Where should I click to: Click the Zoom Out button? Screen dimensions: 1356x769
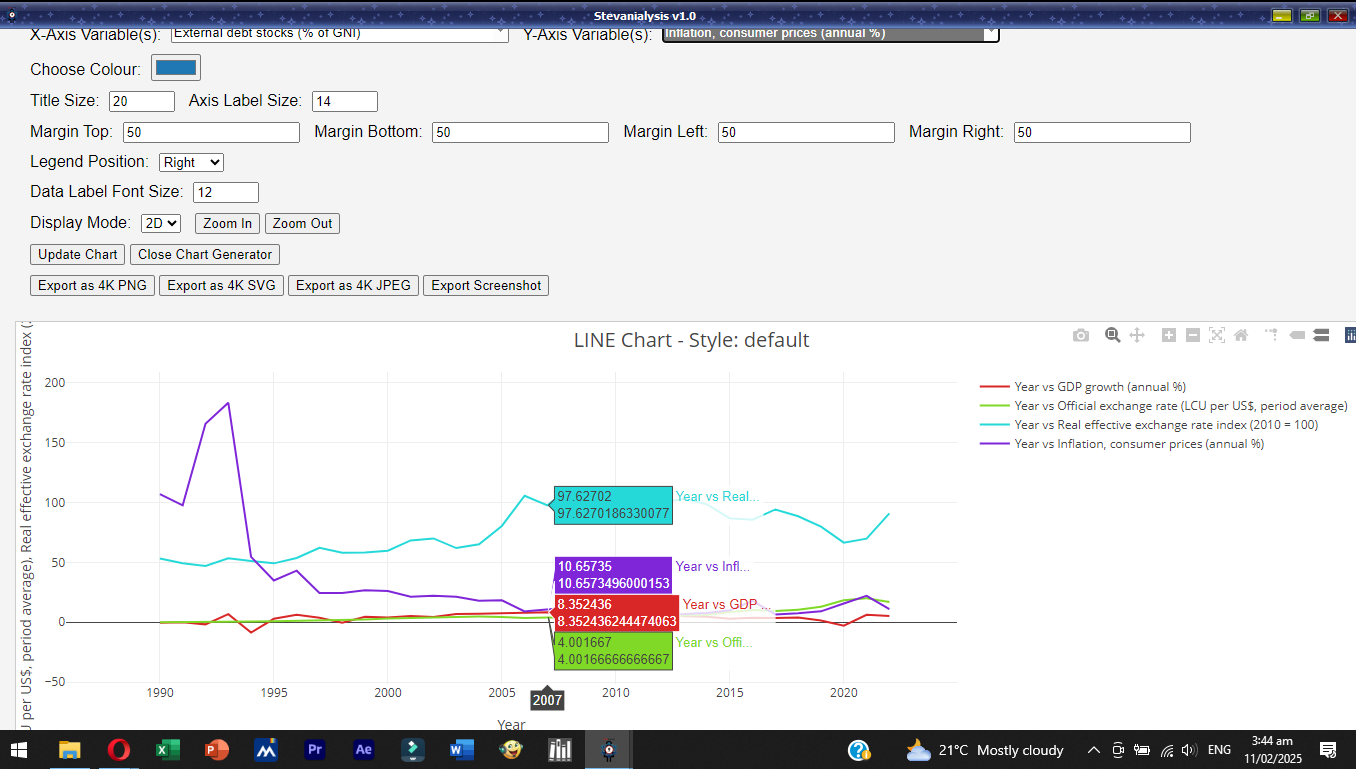(302, 223)
